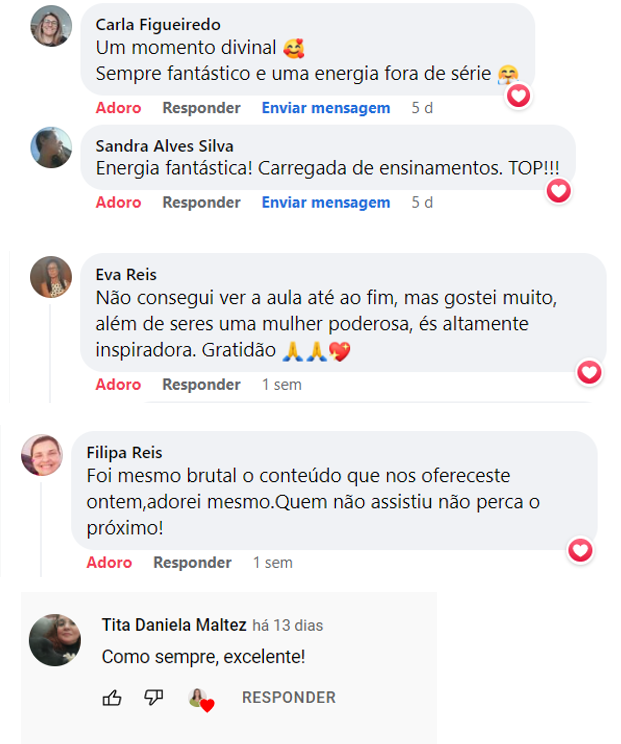This screenshot has width=621, height=744.
Task: Open Sandra Alves Silva's profile picture
Action: pos(51,147)
